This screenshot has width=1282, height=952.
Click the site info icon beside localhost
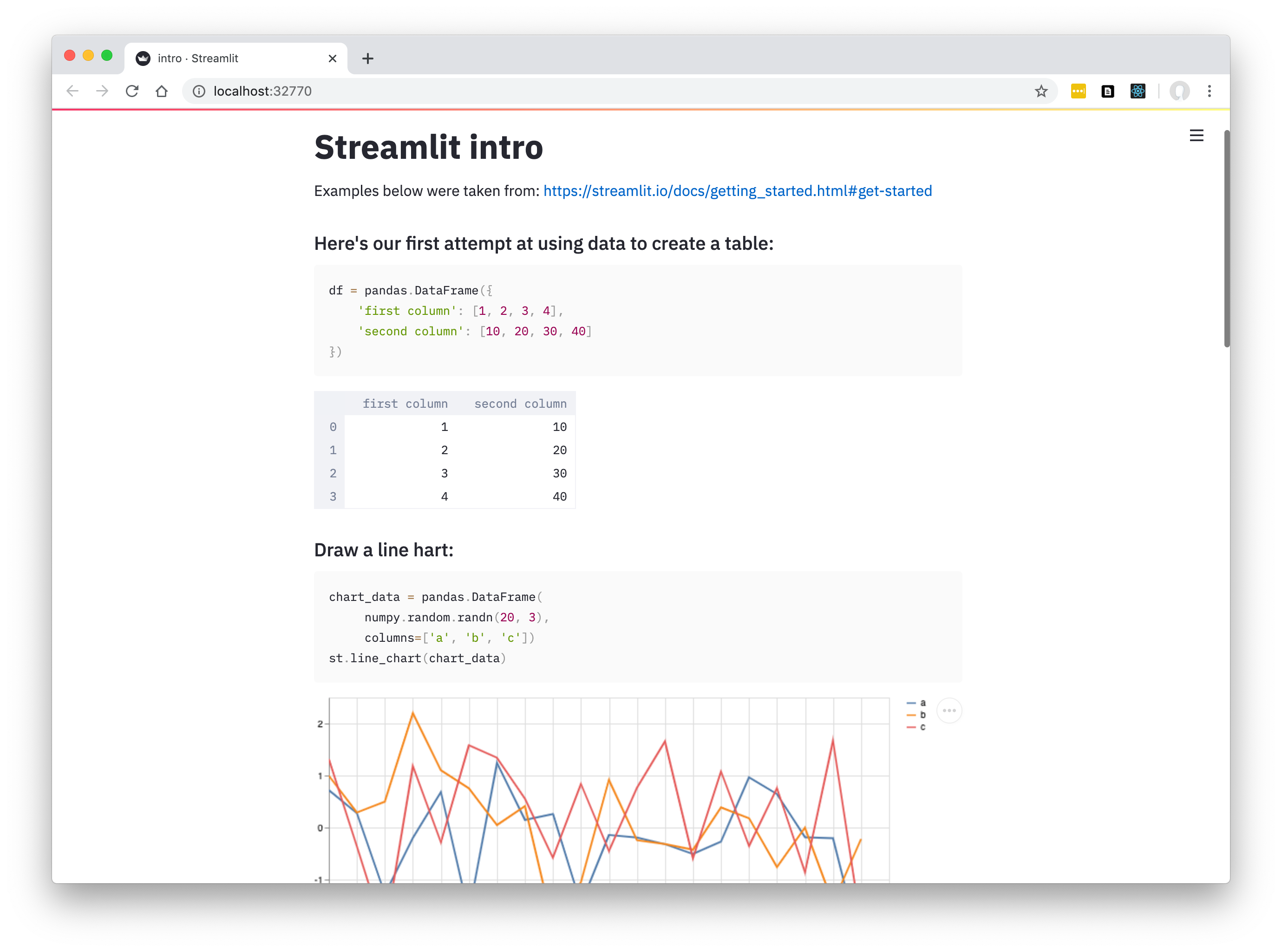[x=198, y=91]
